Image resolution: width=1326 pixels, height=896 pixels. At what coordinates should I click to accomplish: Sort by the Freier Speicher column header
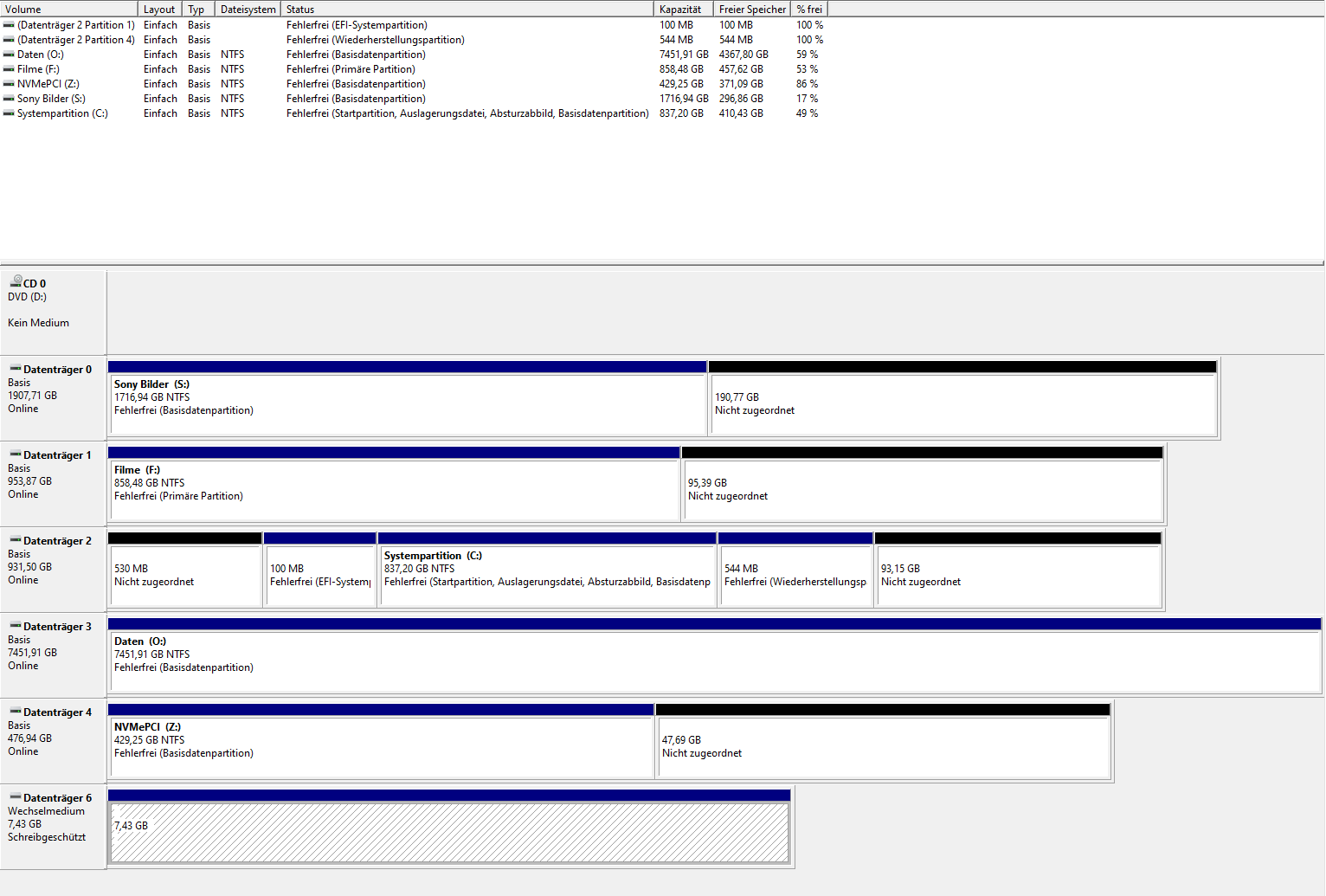pos(752,9)
